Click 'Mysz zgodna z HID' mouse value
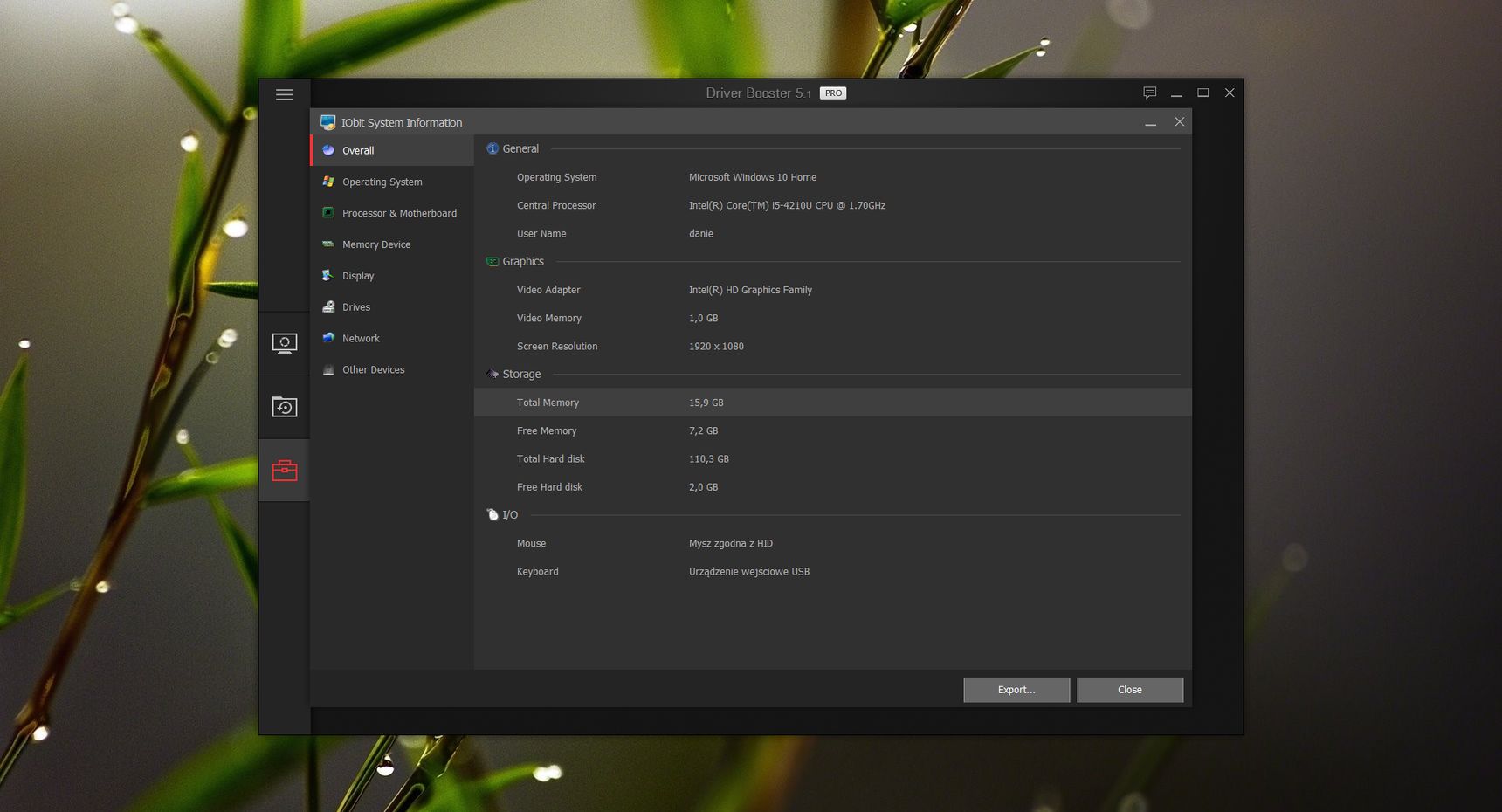1502x812 pixels. [731, 543]
